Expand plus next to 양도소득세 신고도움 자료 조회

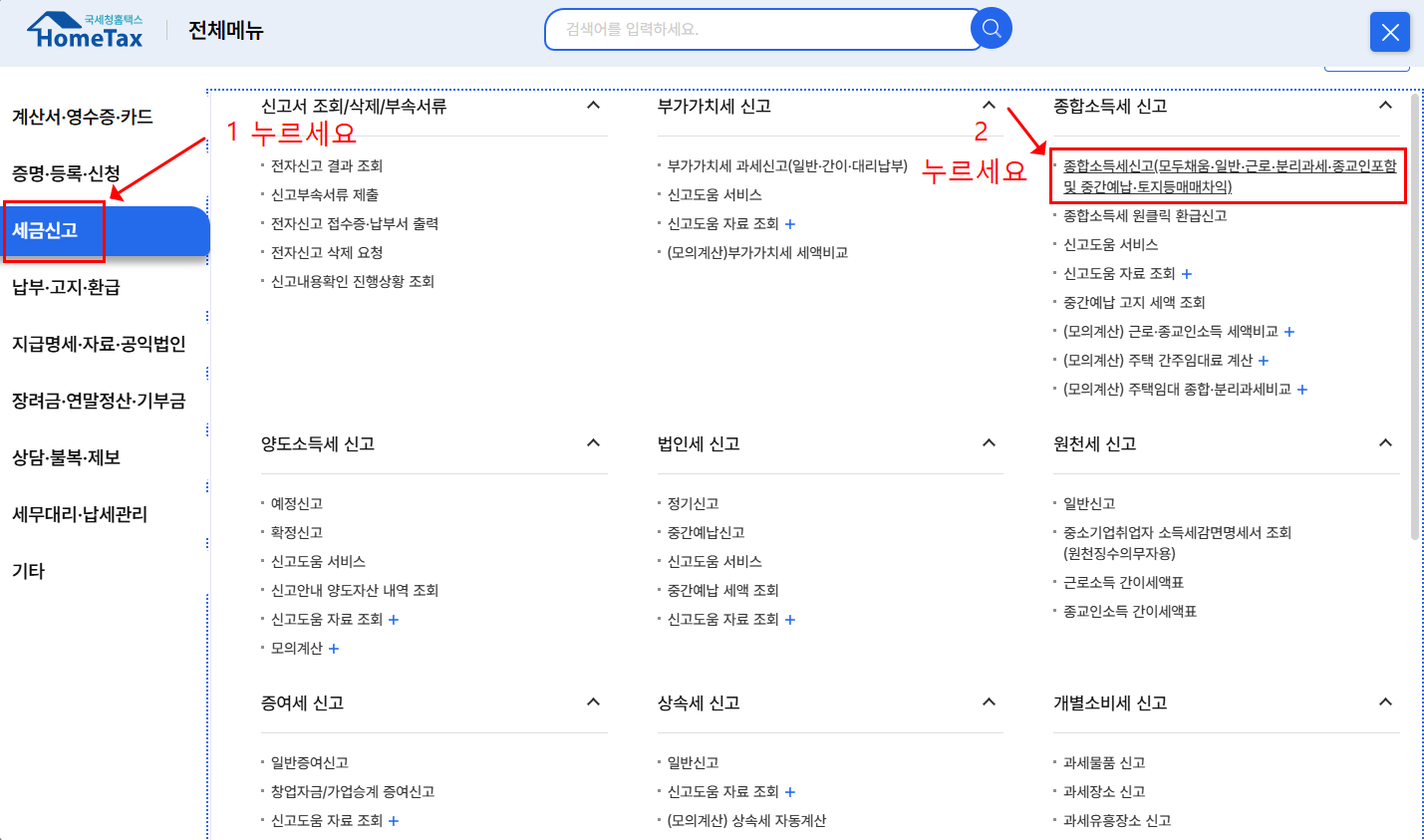[x=394, y=620]
